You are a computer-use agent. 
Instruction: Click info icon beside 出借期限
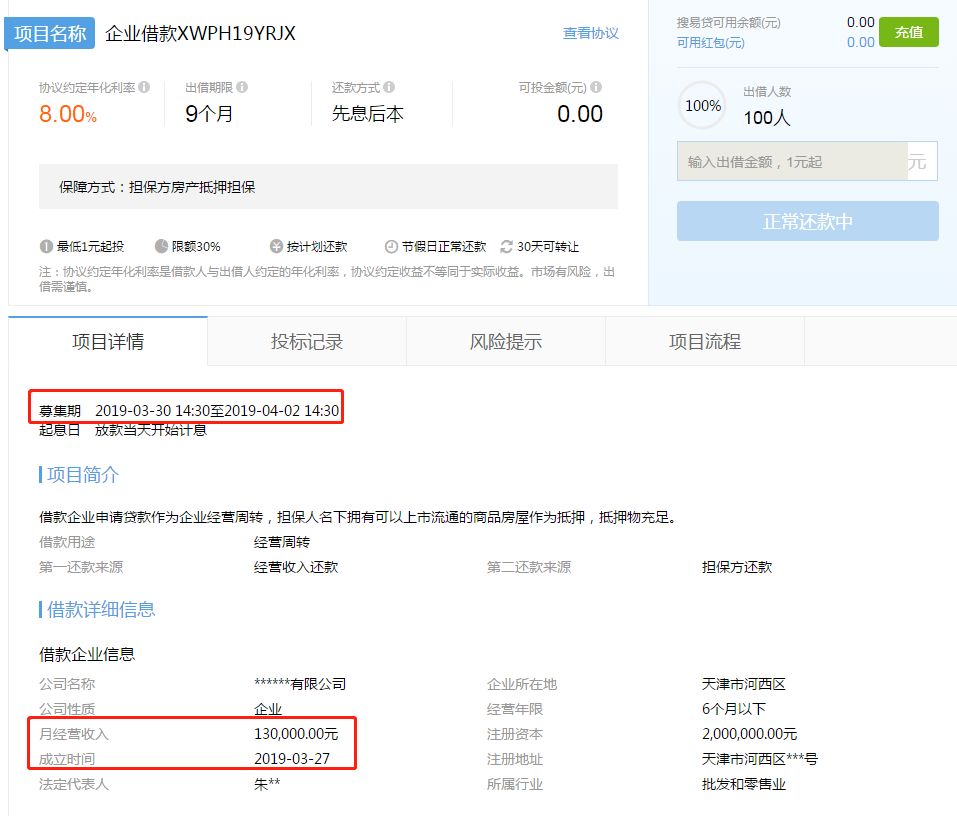tap(242, 87)
